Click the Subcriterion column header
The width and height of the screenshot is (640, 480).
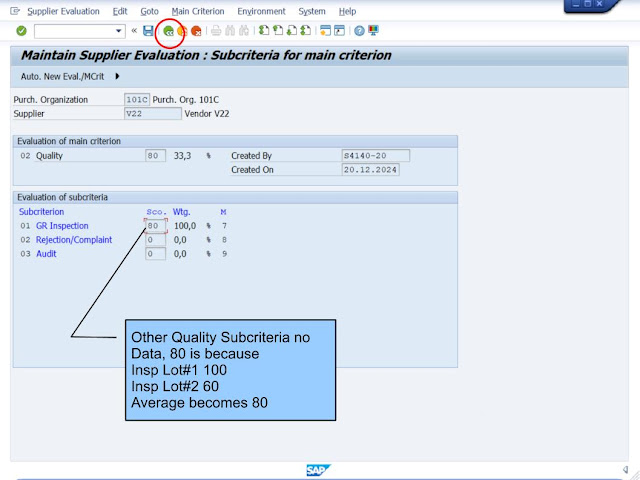click(41, 212)
